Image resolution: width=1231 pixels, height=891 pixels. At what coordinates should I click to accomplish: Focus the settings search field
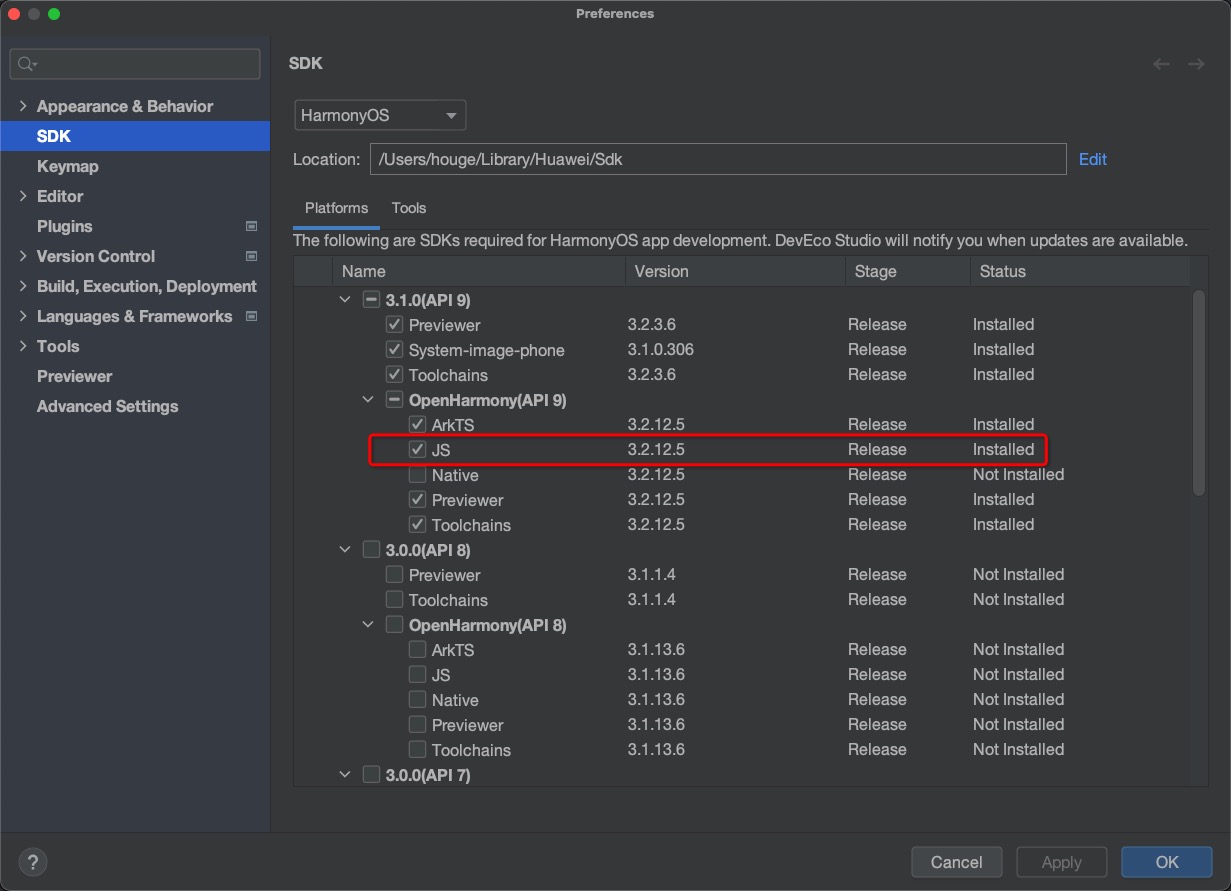coord(135,64)
